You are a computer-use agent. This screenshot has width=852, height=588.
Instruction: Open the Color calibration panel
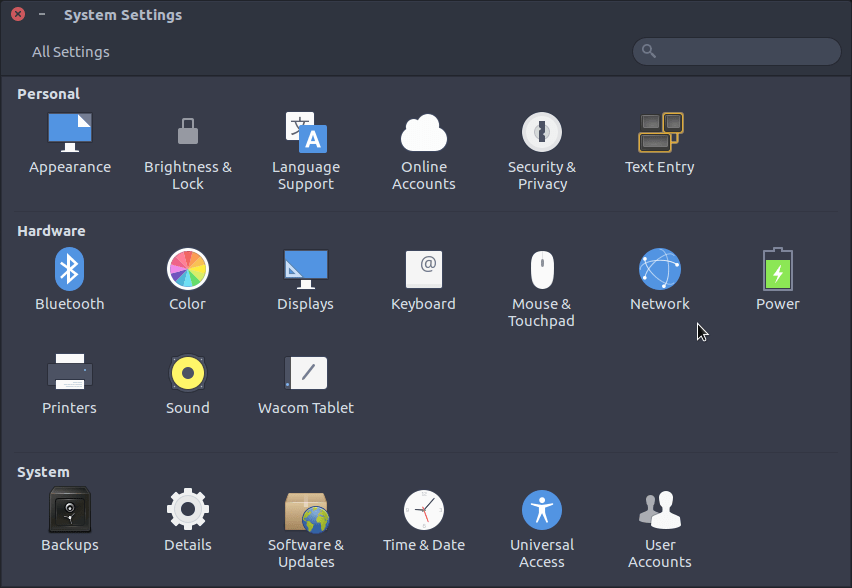188,278
